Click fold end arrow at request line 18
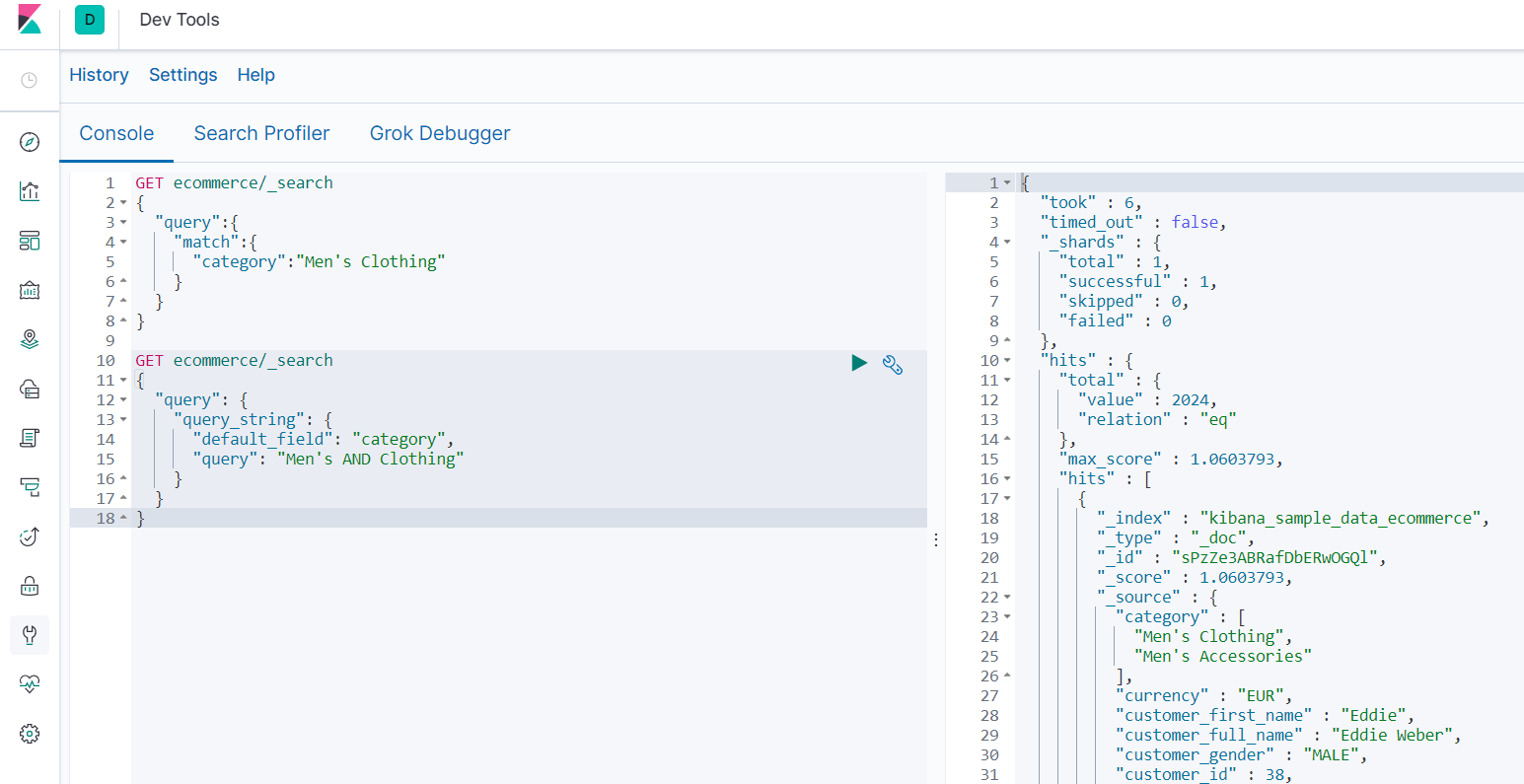This screenshot has width=1524, height=784. (x=123, y=519)
